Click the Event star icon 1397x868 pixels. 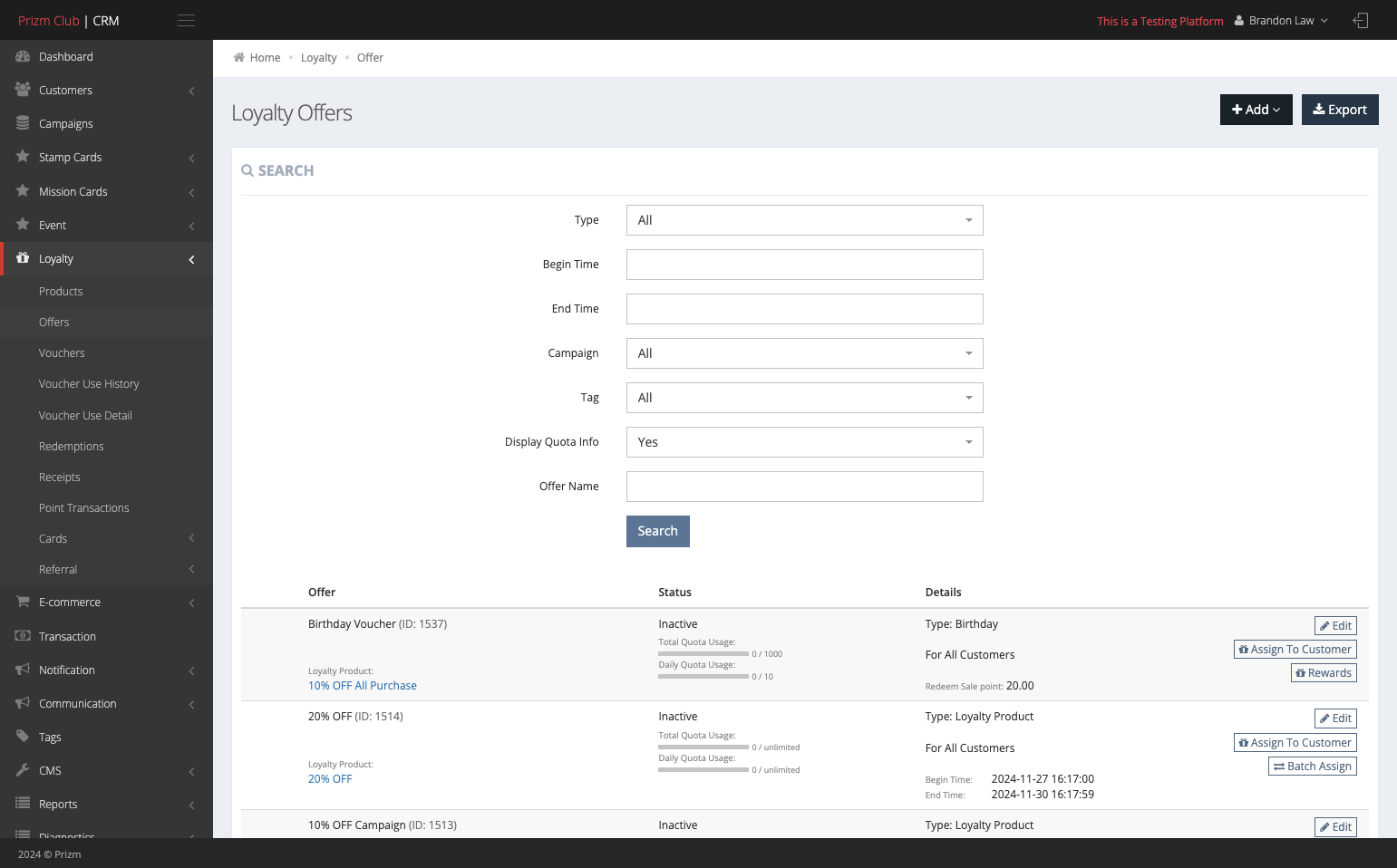[x=23, y=225]
